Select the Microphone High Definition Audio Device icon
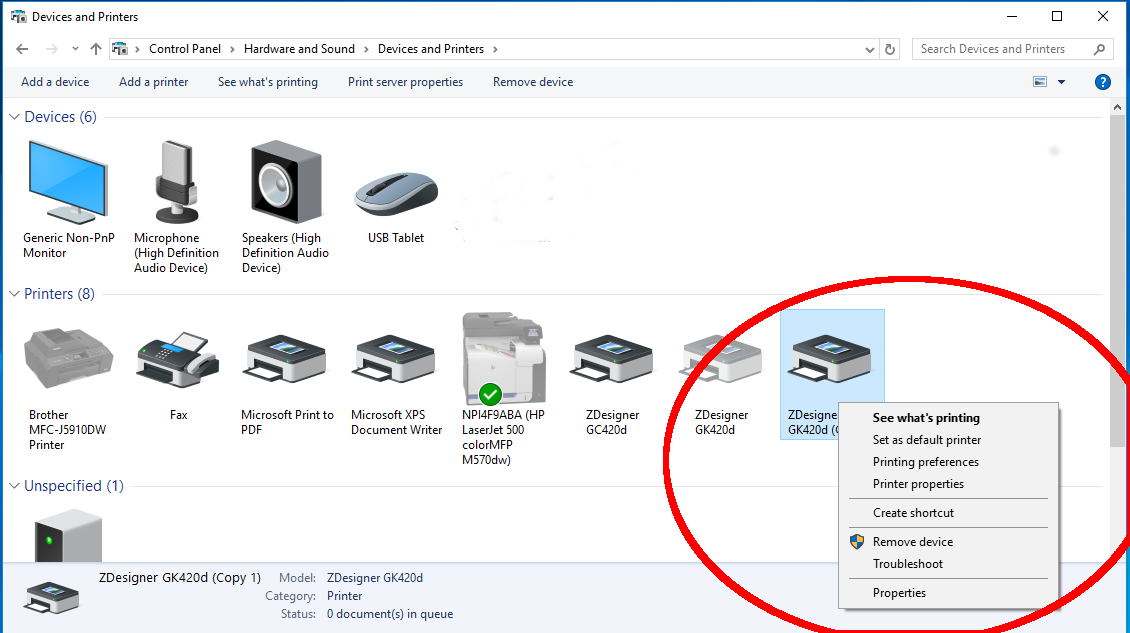 click(177, 182)
